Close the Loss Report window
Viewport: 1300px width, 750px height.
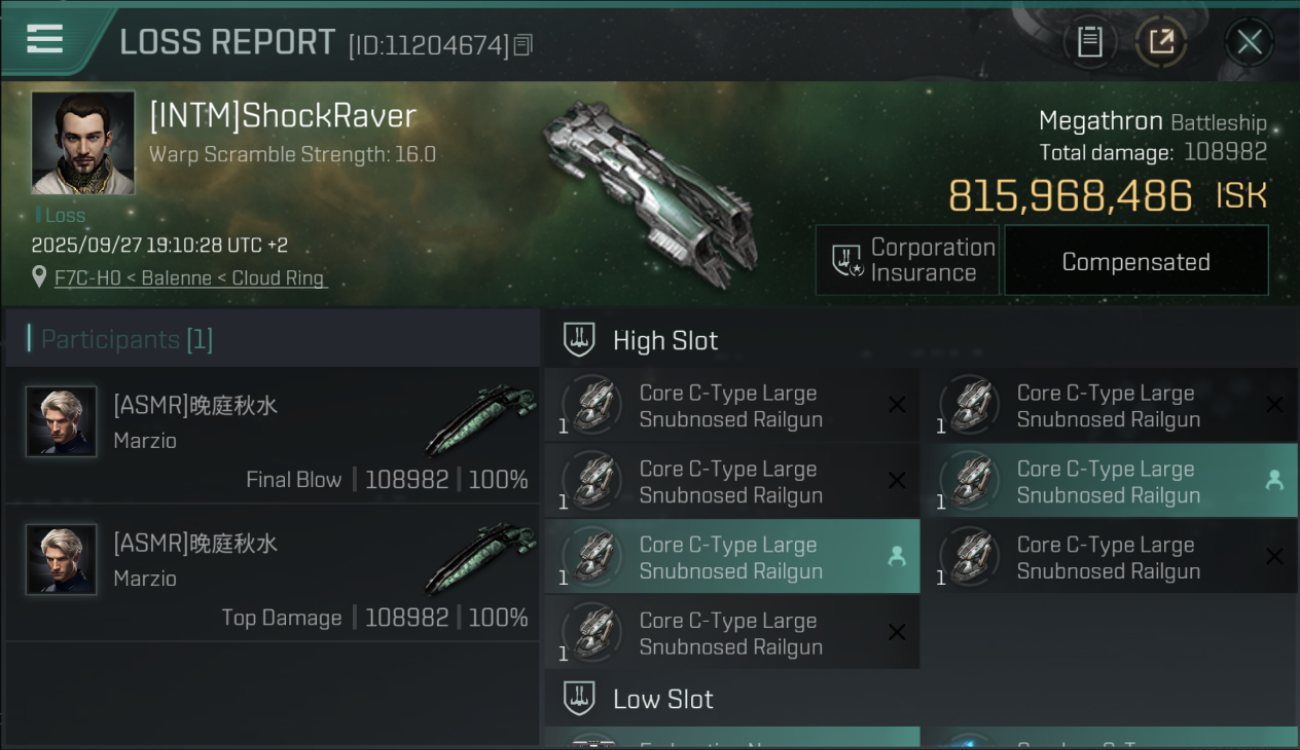tap(1249, 42)
